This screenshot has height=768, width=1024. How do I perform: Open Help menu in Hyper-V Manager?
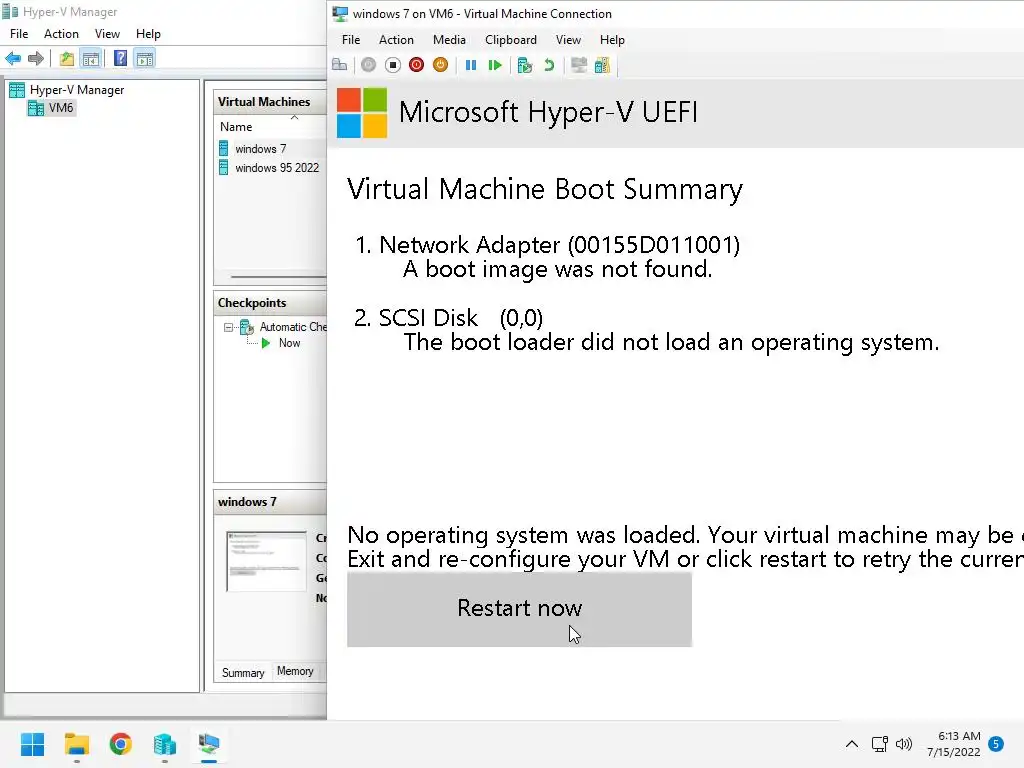[148, 34]
